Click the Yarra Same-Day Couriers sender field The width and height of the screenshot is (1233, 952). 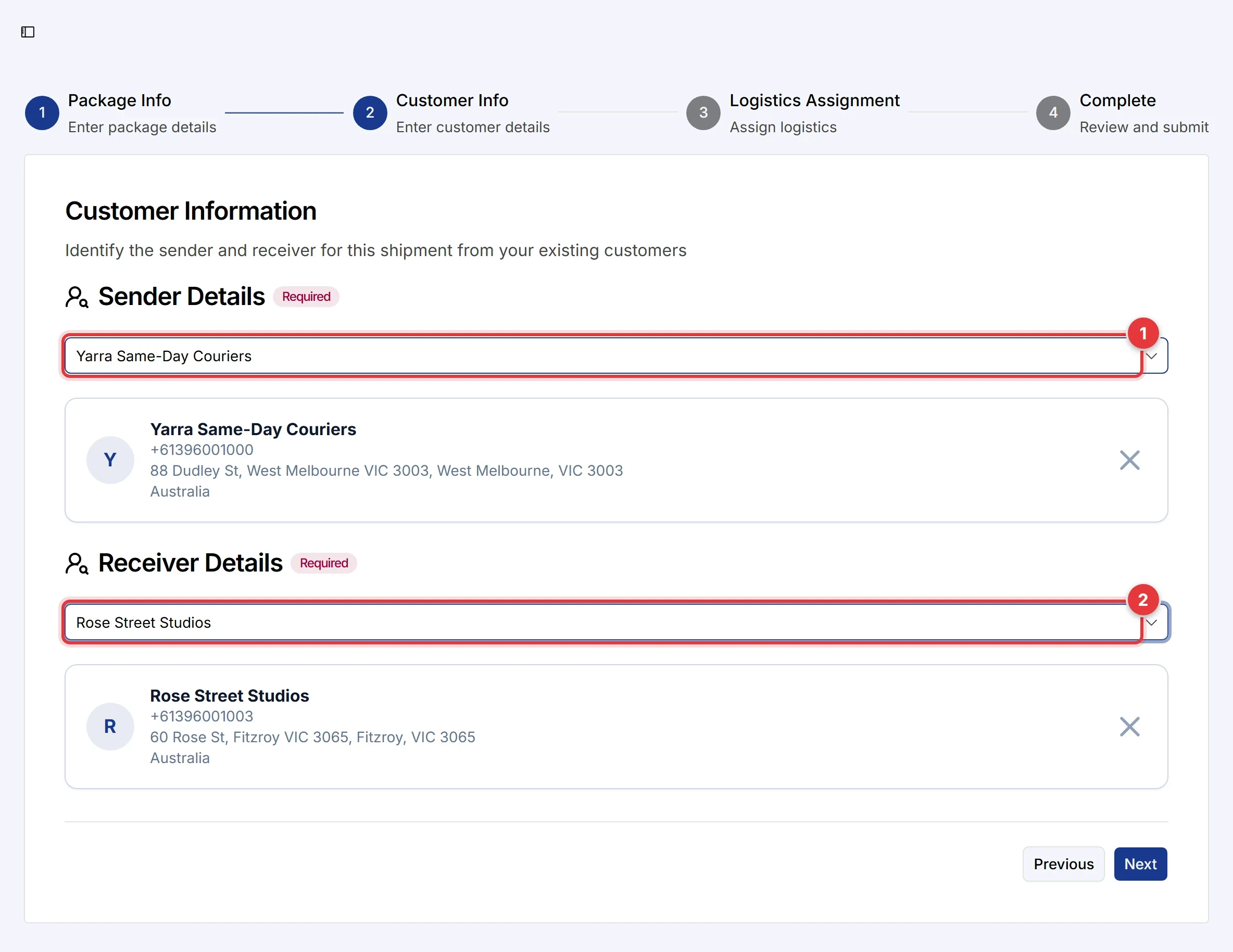[616, 356]
